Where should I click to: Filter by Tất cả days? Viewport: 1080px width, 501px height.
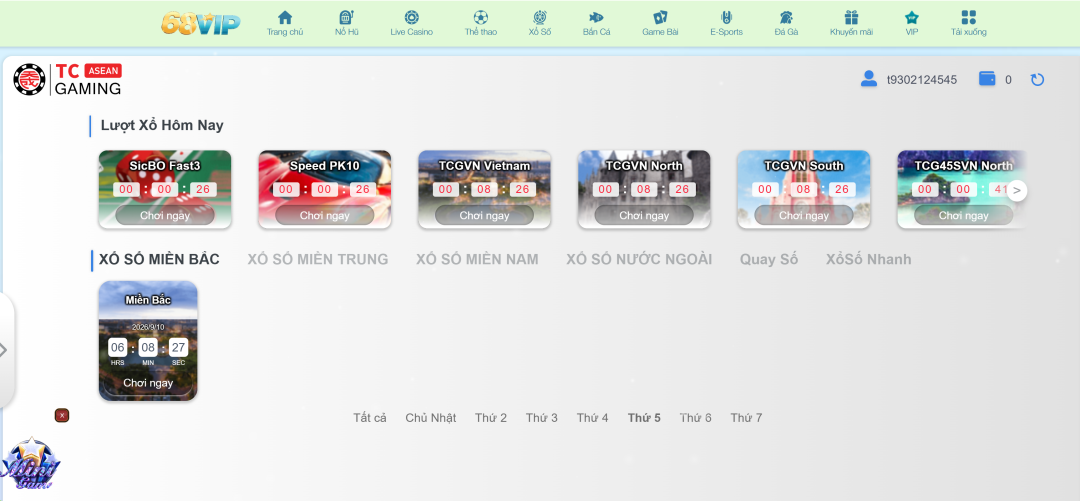pos(370,418)
